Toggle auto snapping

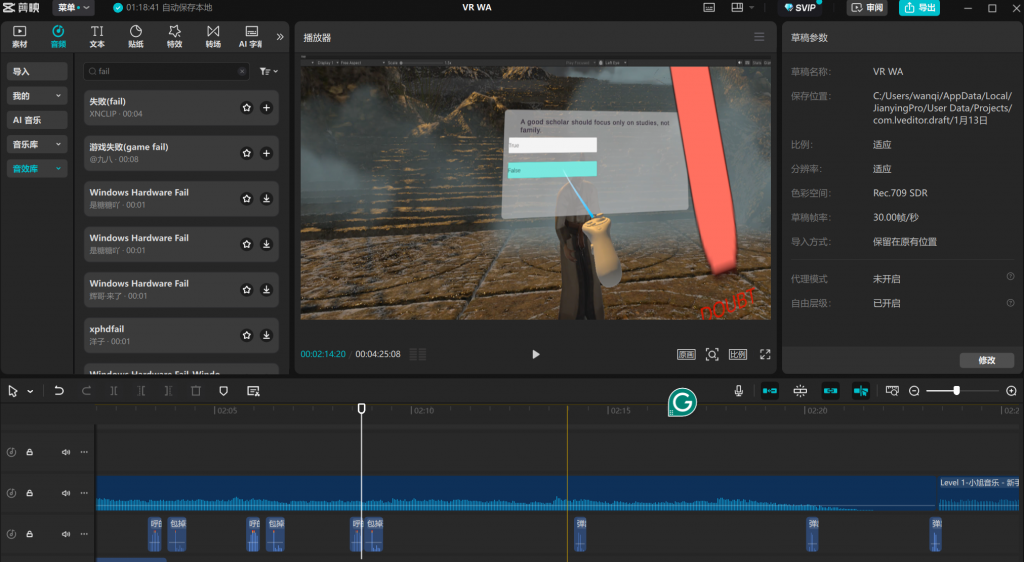tap(800, 390)
